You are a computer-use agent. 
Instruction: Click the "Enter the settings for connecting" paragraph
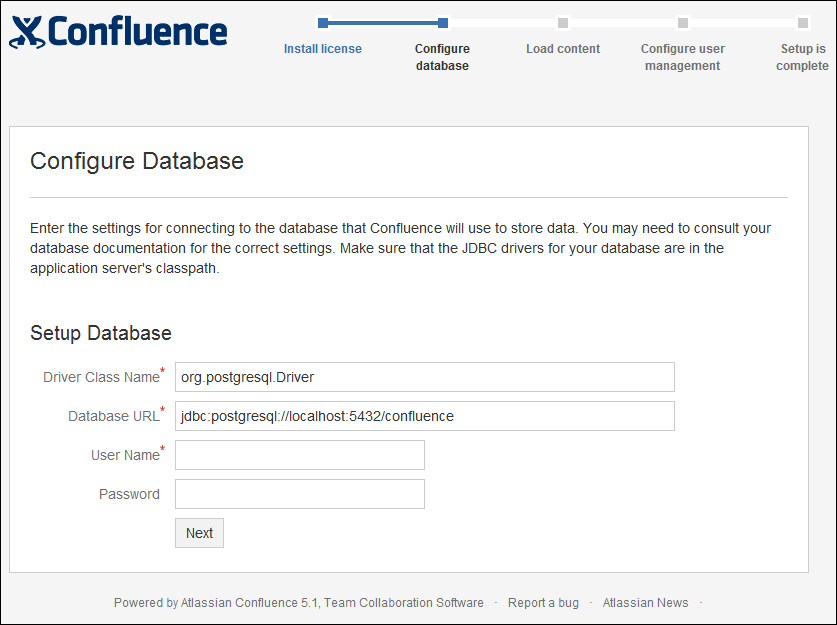pyautogui.click(x=400, y=248)
